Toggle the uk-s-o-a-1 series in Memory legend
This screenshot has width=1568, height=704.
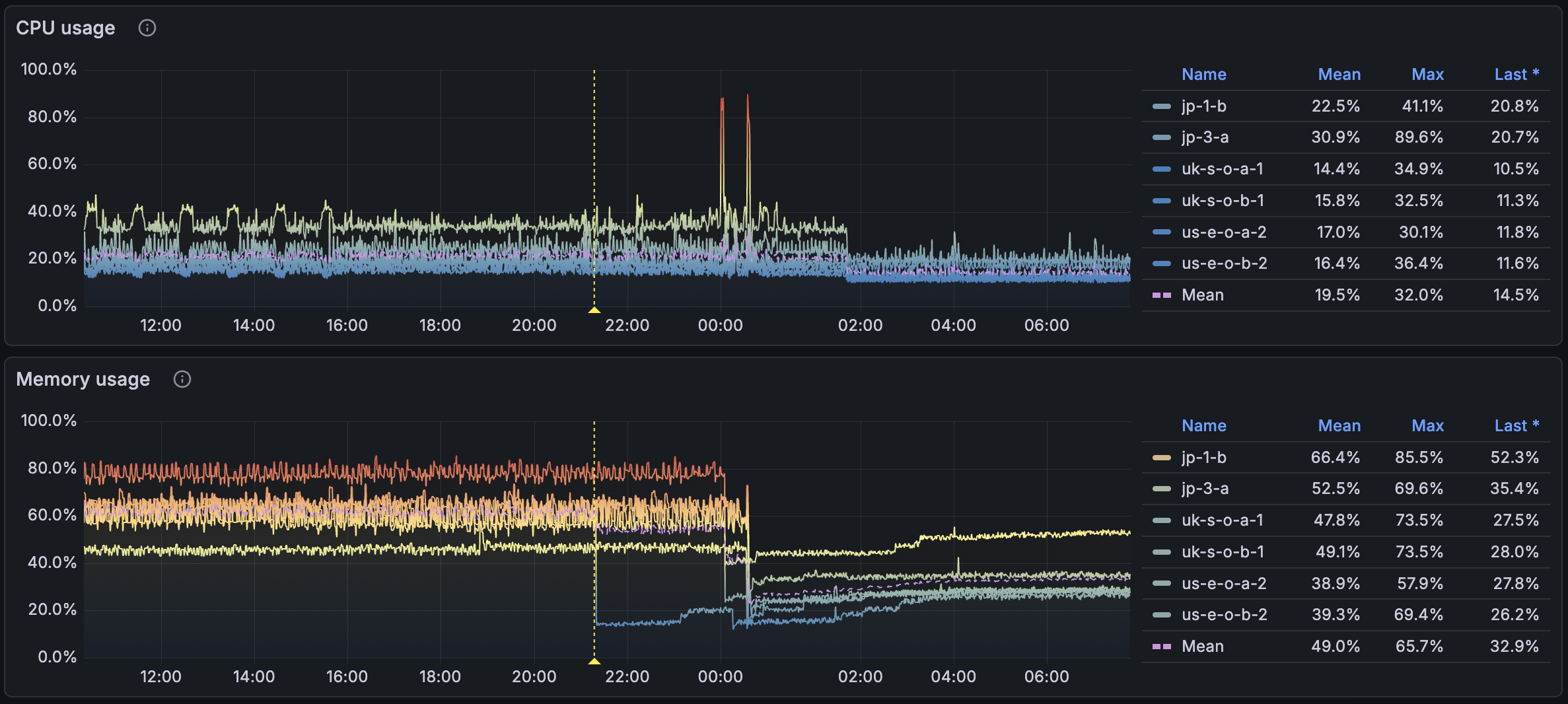(1223, 520)
